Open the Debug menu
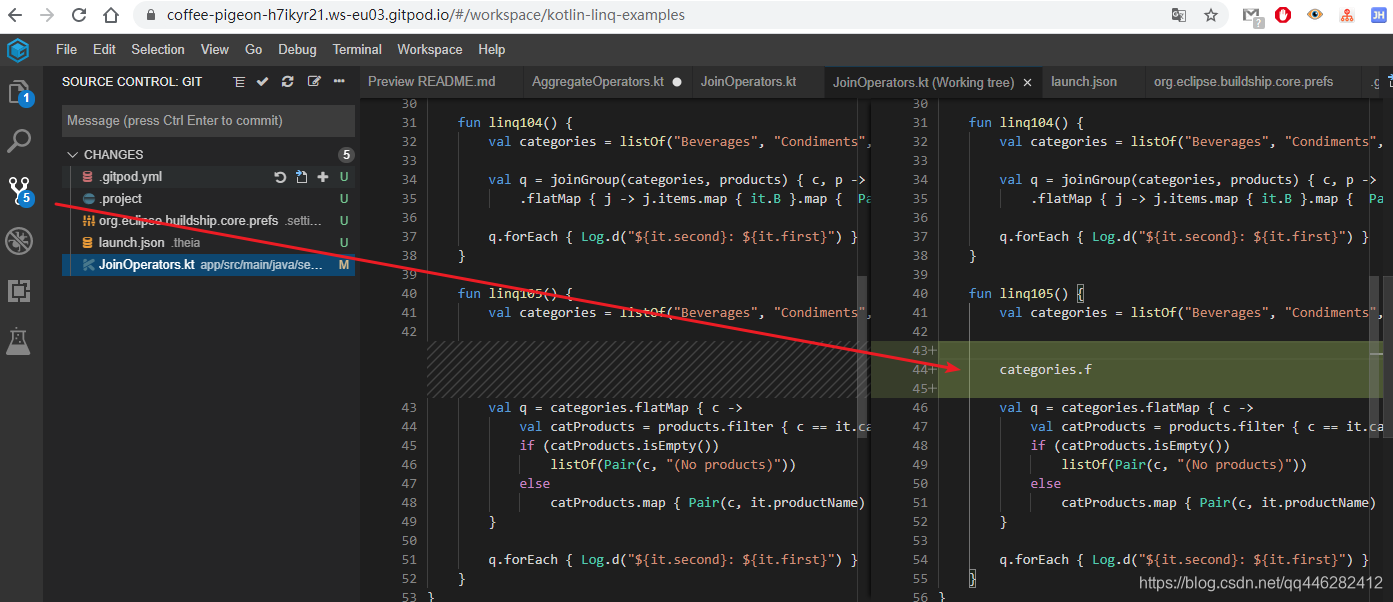This screenshot has height=602, width=1393. tap(297, 49)
